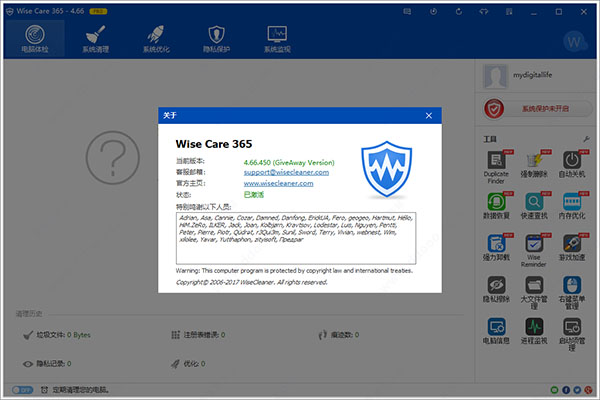The image size is (600, 400).
Task: Visit the www.wisecleaner.com homepage link
Action: (279, 183)
